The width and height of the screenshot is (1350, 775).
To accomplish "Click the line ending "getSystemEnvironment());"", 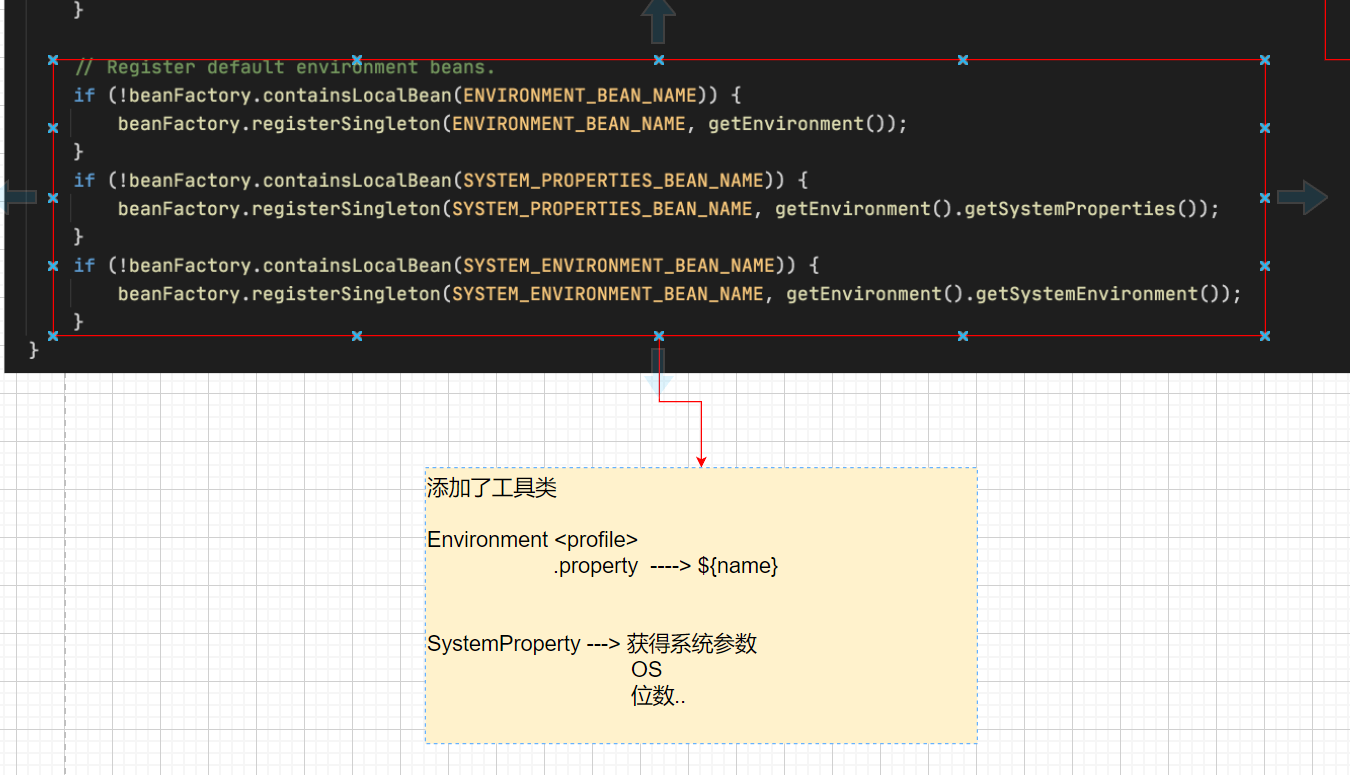I will coord(680,294).
